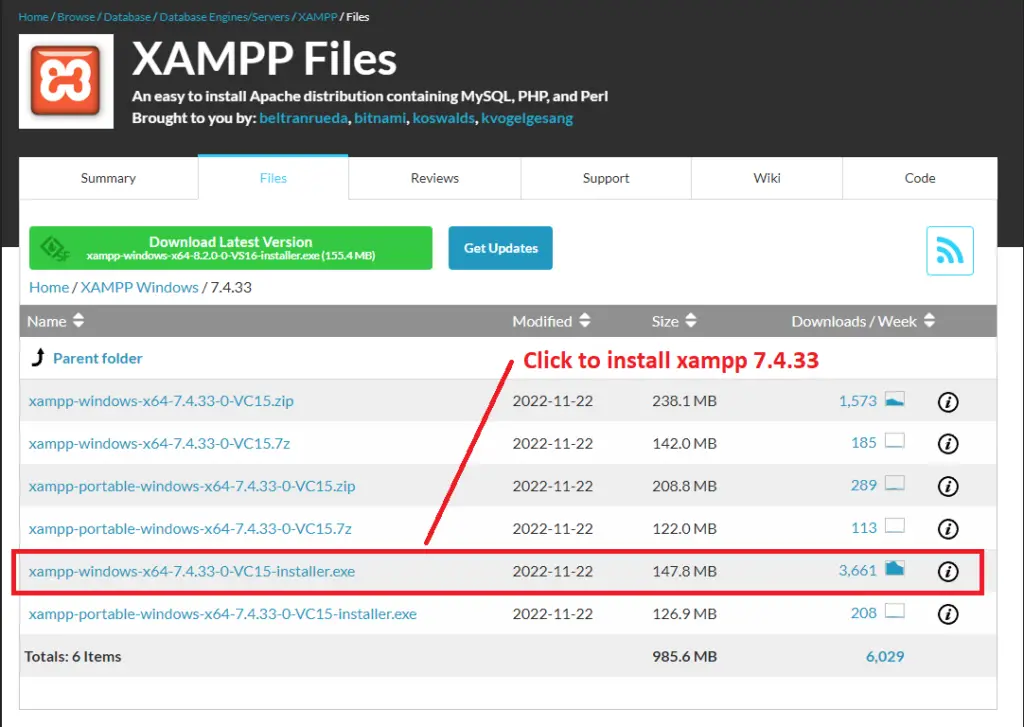Viewport: 1024px width, 727px height.
Task: Open the bitnami contributor link
Action: coord(379,117)
